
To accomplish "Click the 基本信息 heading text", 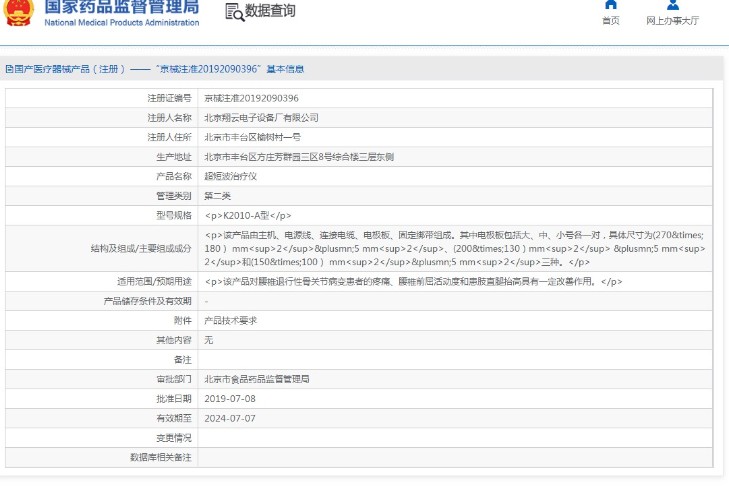I will pyautogui.click(x=285, y=69).
